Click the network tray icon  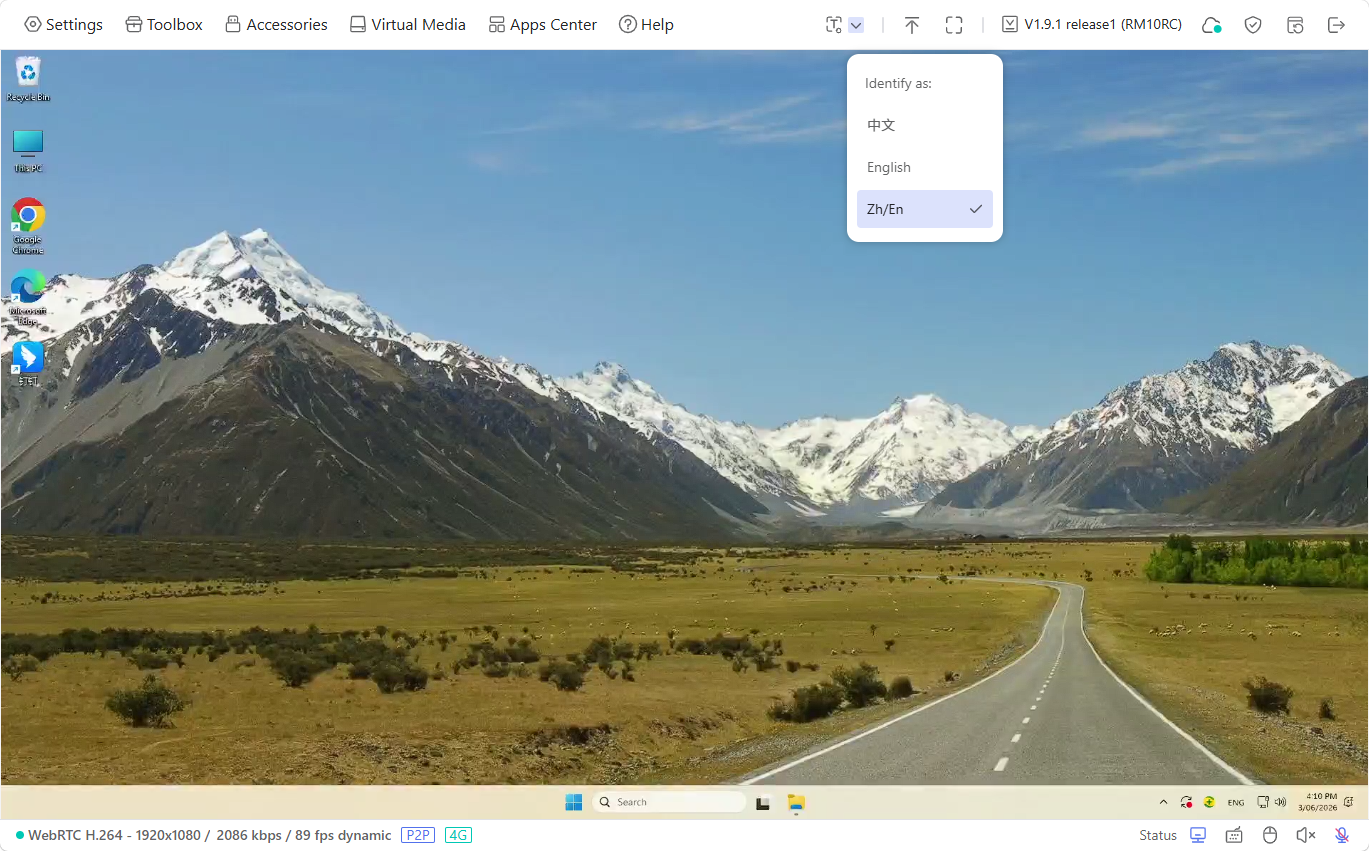pyautogui.click(x=1263, y=802)
